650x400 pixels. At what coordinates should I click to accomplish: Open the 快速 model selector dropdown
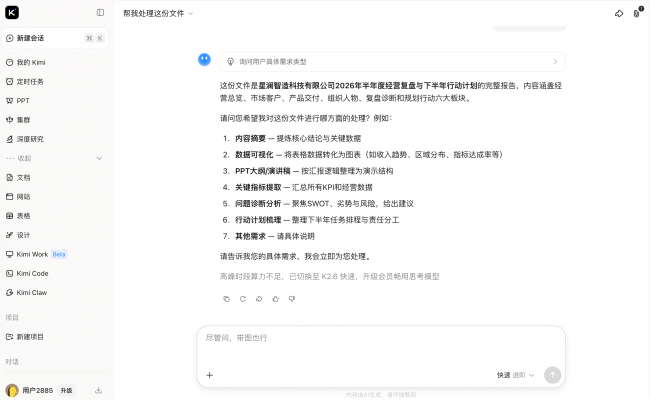[515, 375]
